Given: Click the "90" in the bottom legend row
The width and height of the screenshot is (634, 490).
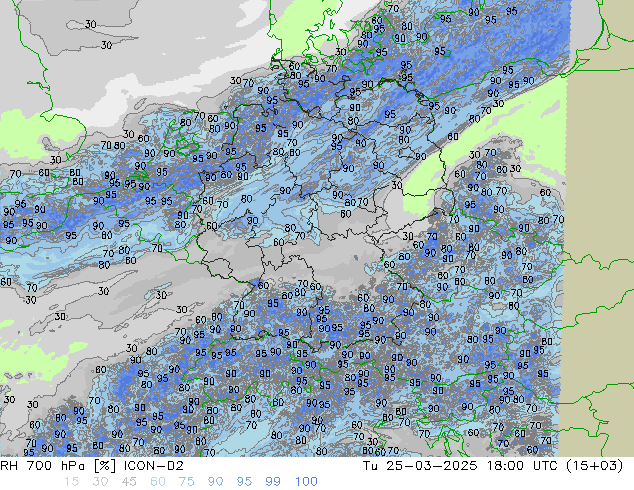Looking at the screenshot, I should [x=215, y=482].
